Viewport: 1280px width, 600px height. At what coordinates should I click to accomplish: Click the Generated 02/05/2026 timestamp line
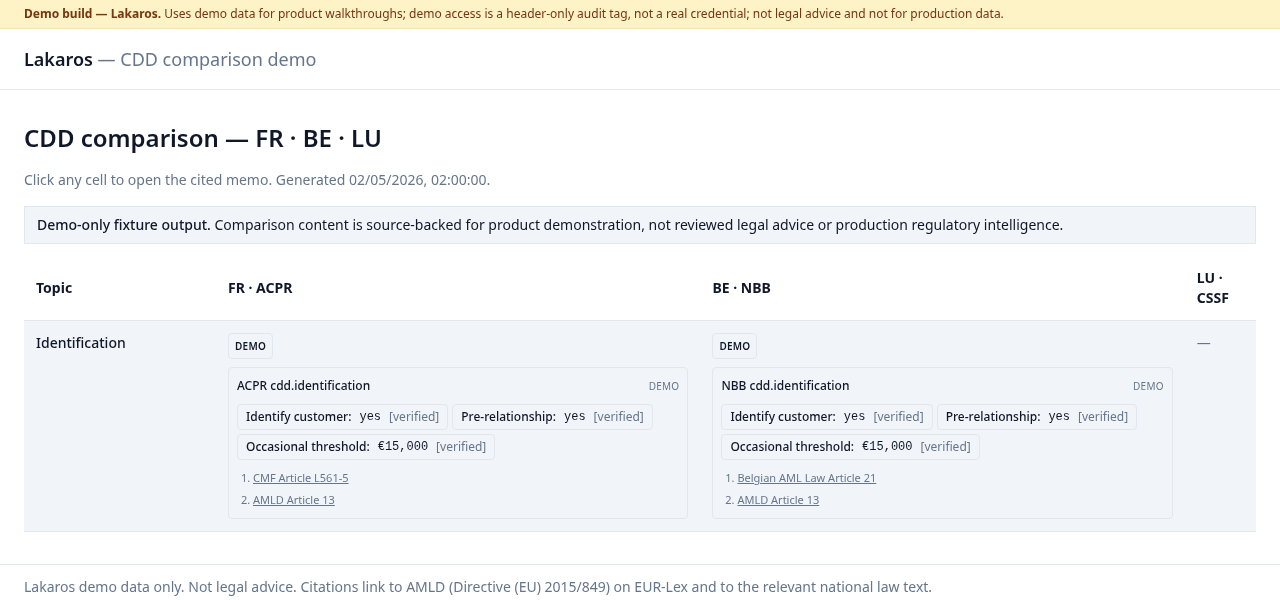pos(257,180)
